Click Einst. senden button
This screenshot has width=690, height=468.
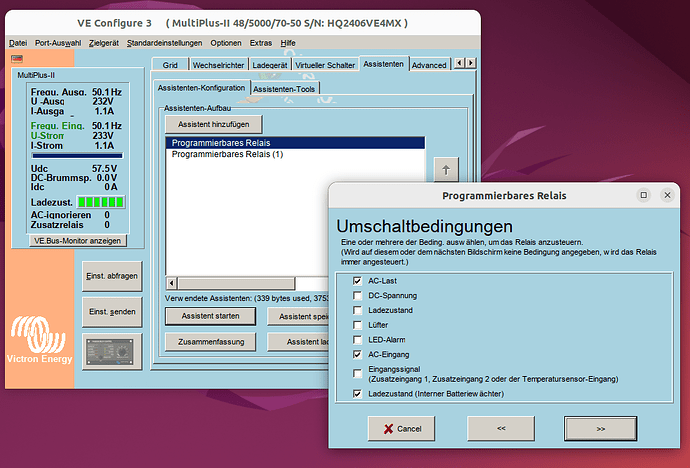[112, 312]
